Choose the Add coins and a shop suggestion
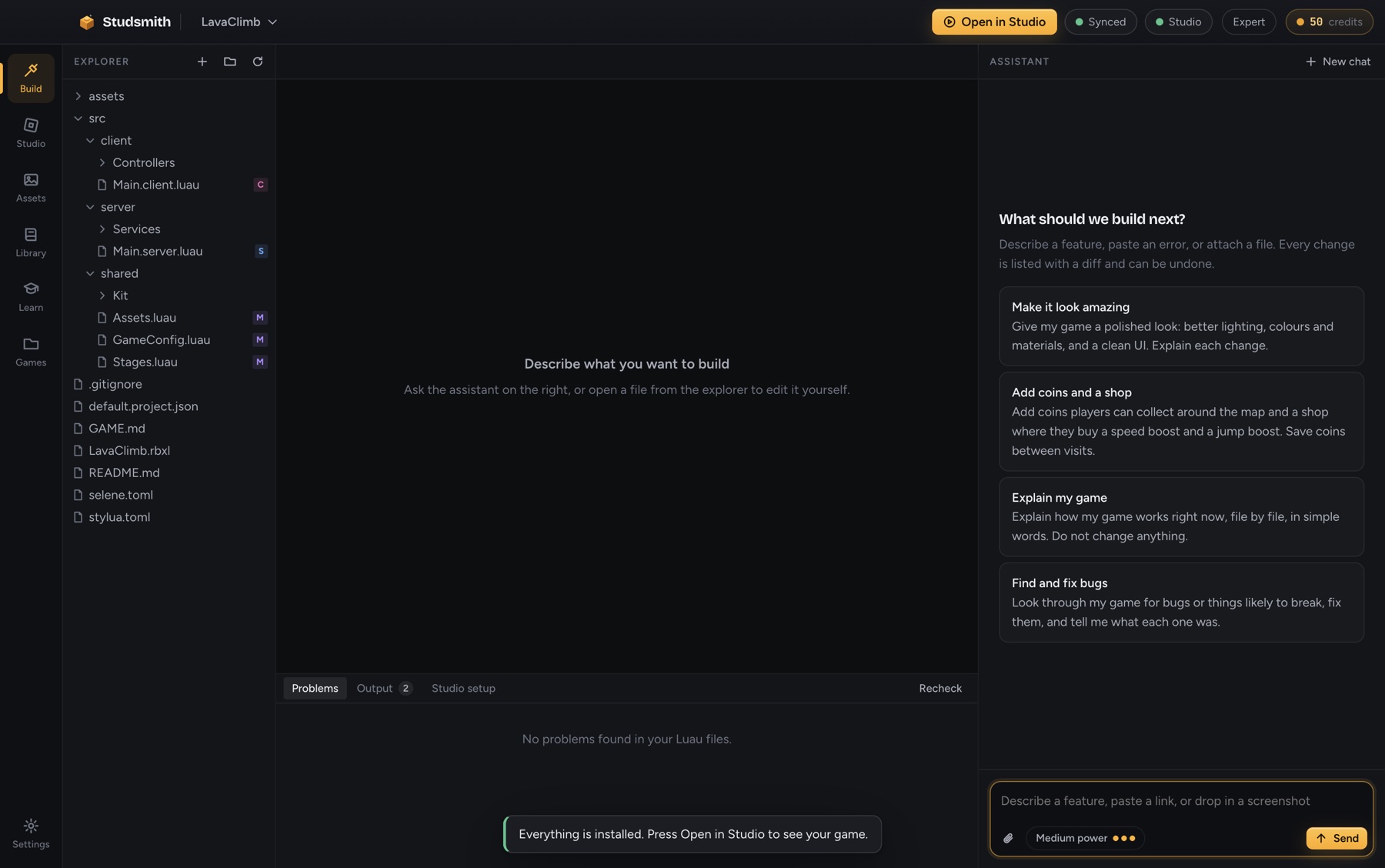The height and width of the screenshot is (868, 1385). click(x=1181, y=422)
